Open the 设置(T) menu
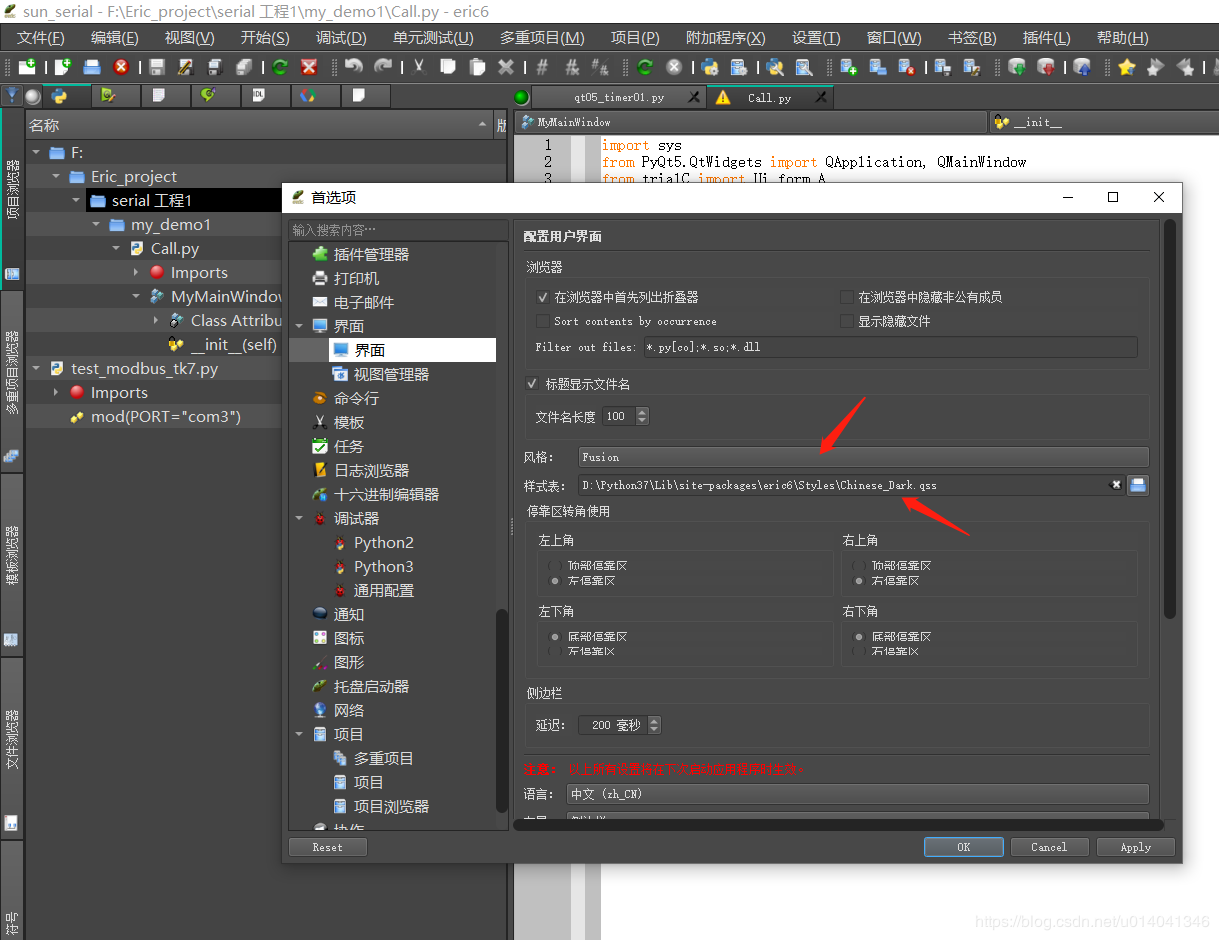Image resolution: width=1219 pixels, height=940 pixels. pos(816,38)
